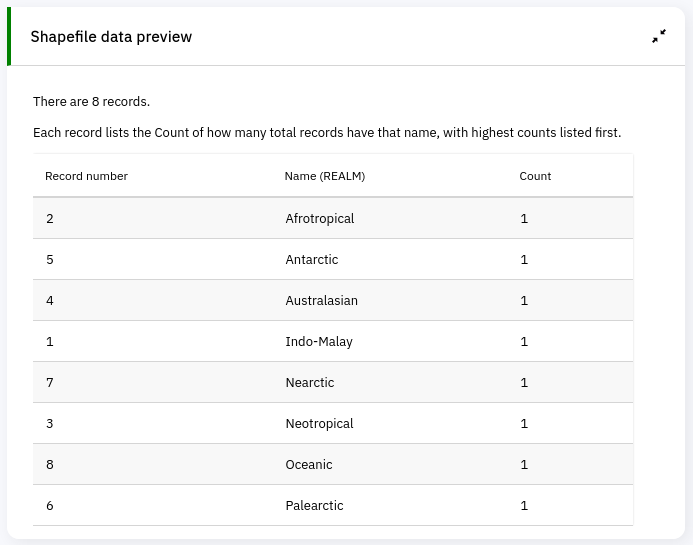Click record number 5 in Antarctic row
693x545 pixels.
50,259
